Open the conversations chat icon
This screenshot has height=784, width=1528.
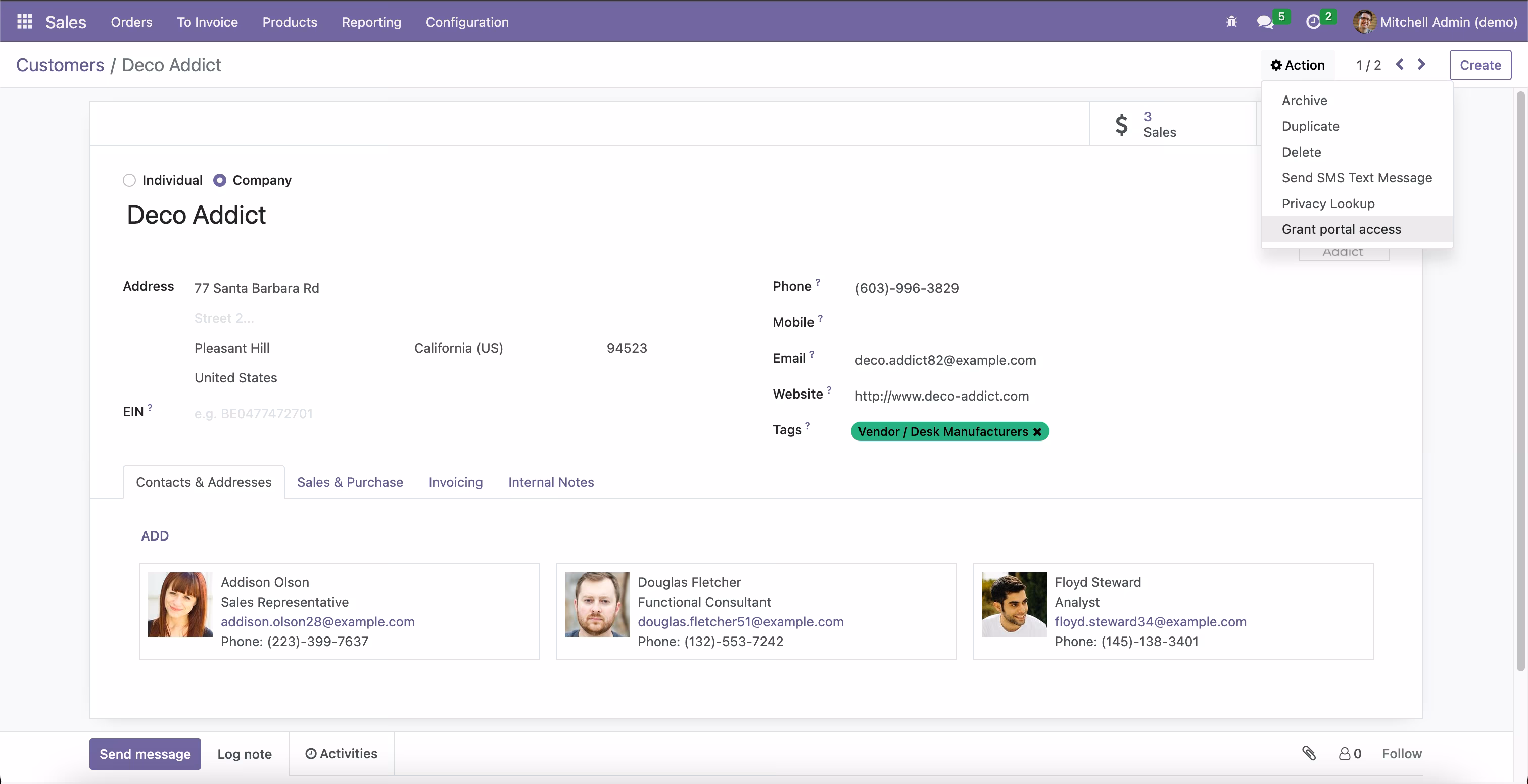1265,22
